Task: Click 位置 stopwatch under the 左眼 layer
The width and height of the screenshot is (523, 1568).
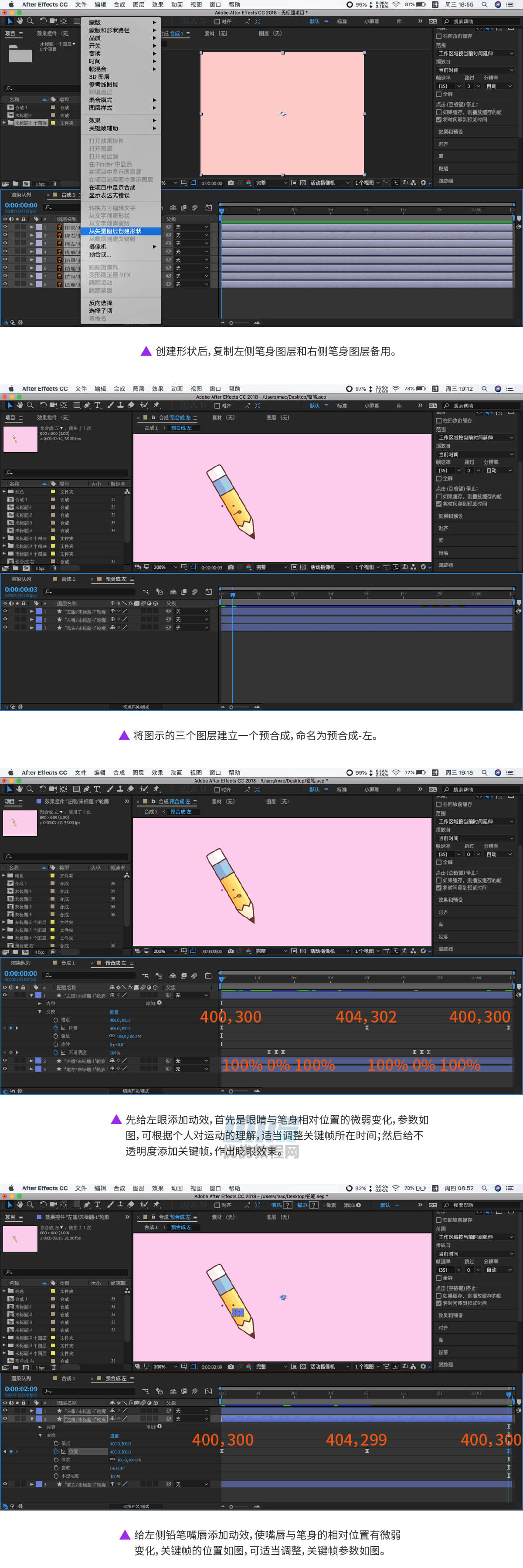Action: (56, 1027)
